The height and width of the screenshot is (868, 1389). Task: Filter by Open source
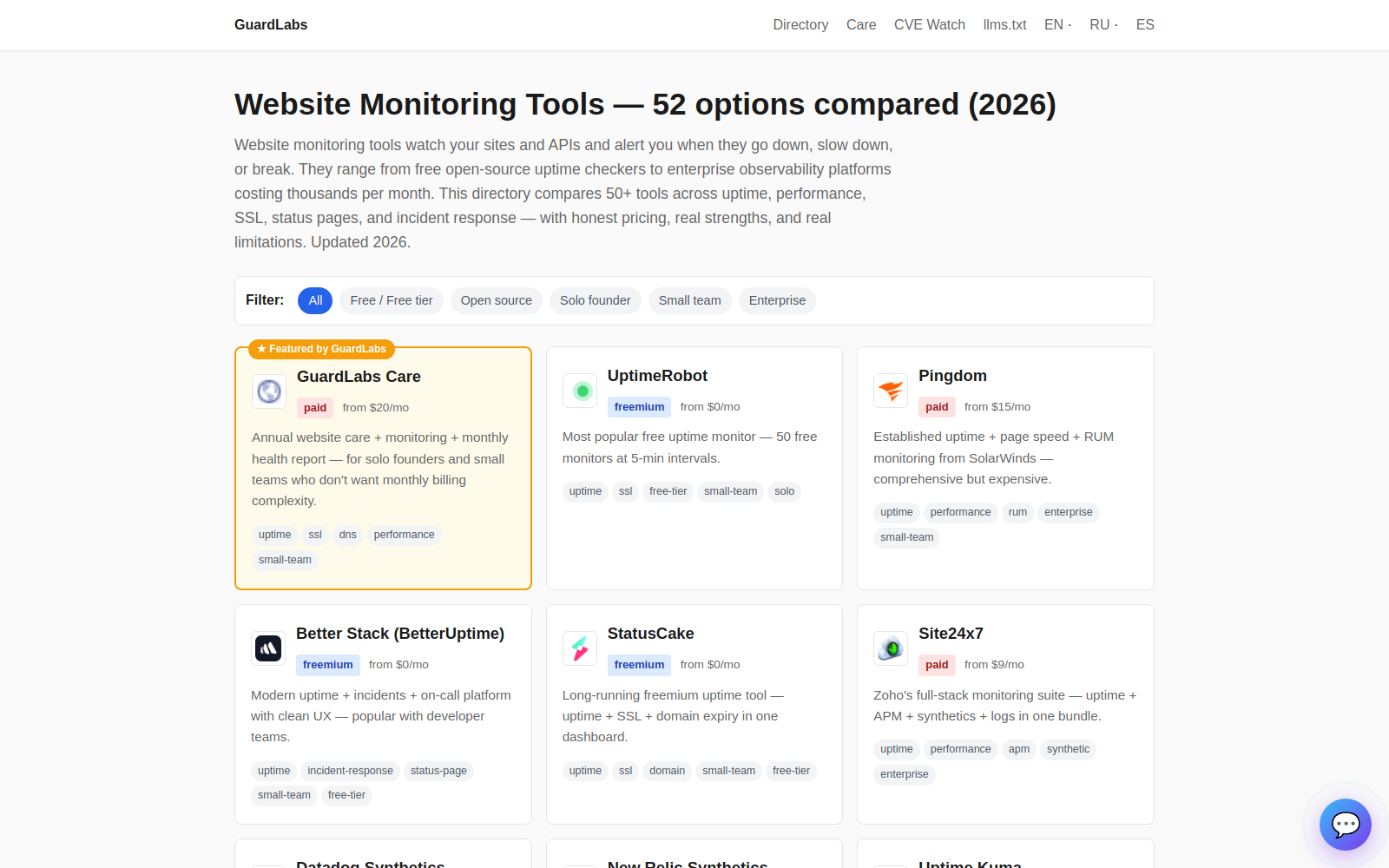click(497, 300)
